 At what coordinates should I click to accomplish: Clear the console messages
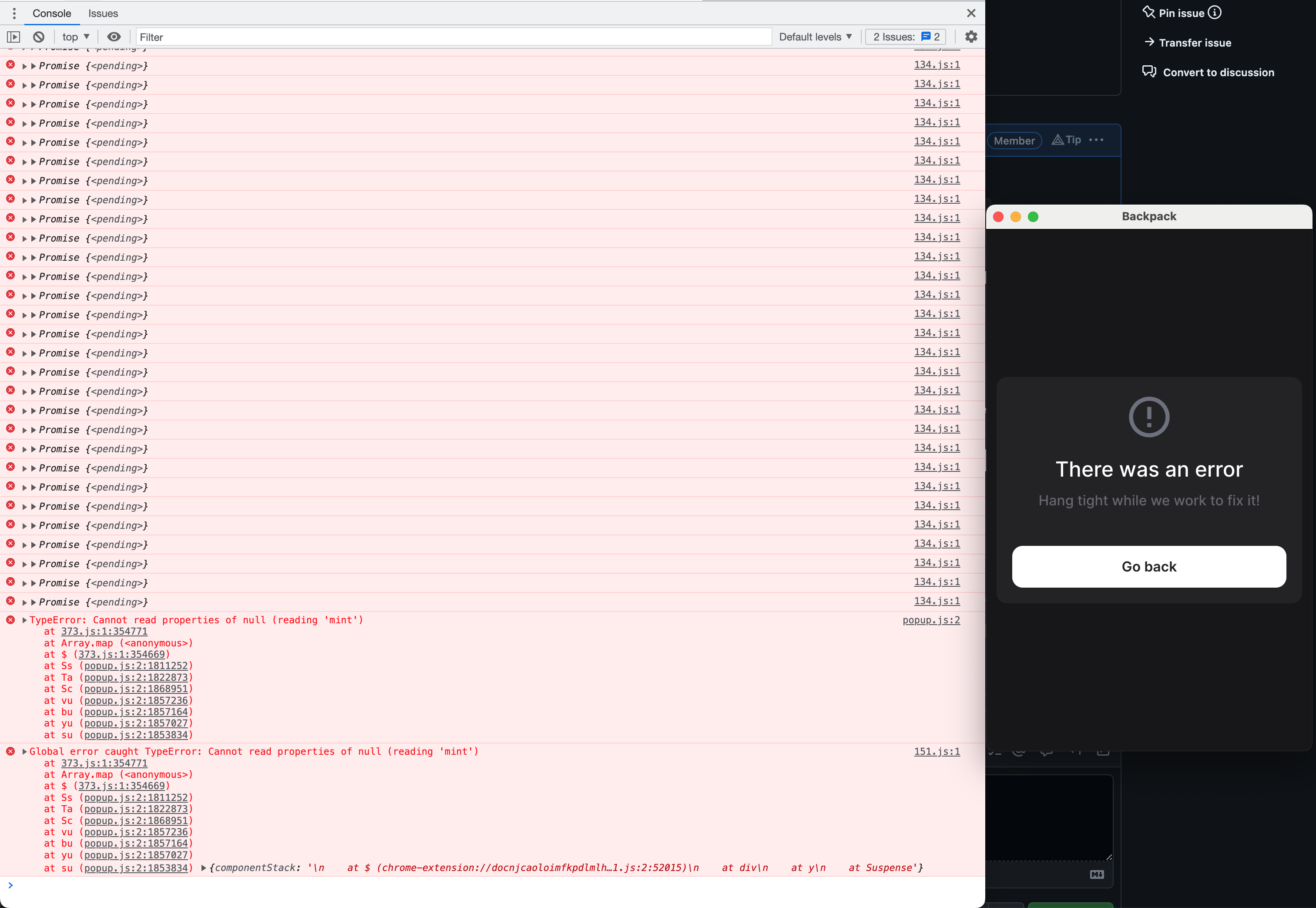[38, 37]
